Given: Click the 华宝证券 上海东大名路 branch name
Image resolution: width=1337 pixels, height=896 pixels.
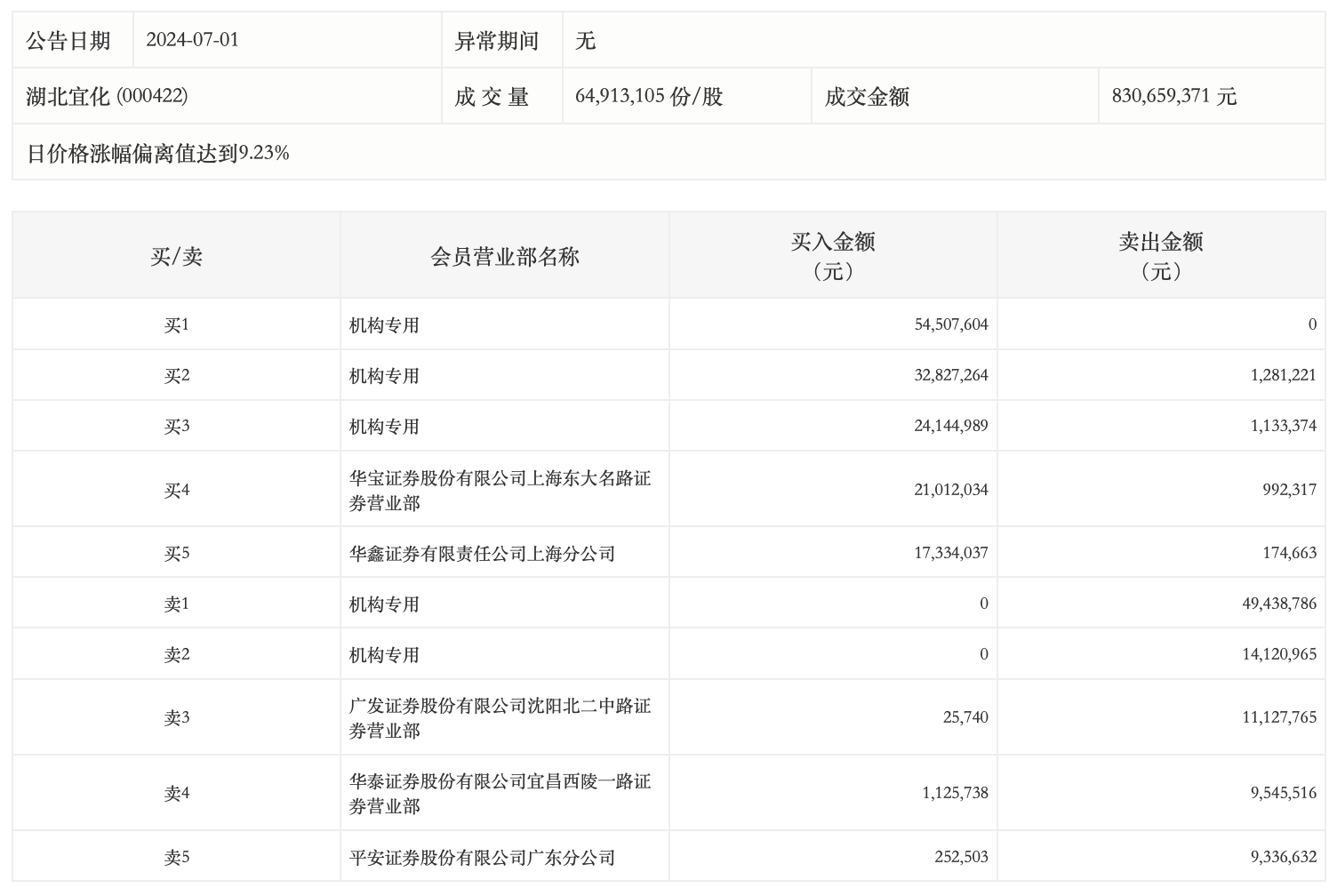Looking at the screenshot, I should pyautogui.click(x=500, y=490).
